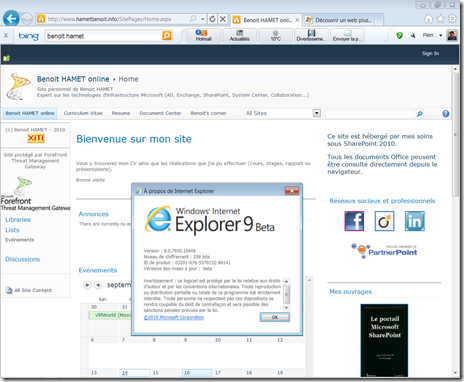Click OK in the À propos de Internet Explorer dialog
Screen dimensions: 464x382
tap(275, 317)
